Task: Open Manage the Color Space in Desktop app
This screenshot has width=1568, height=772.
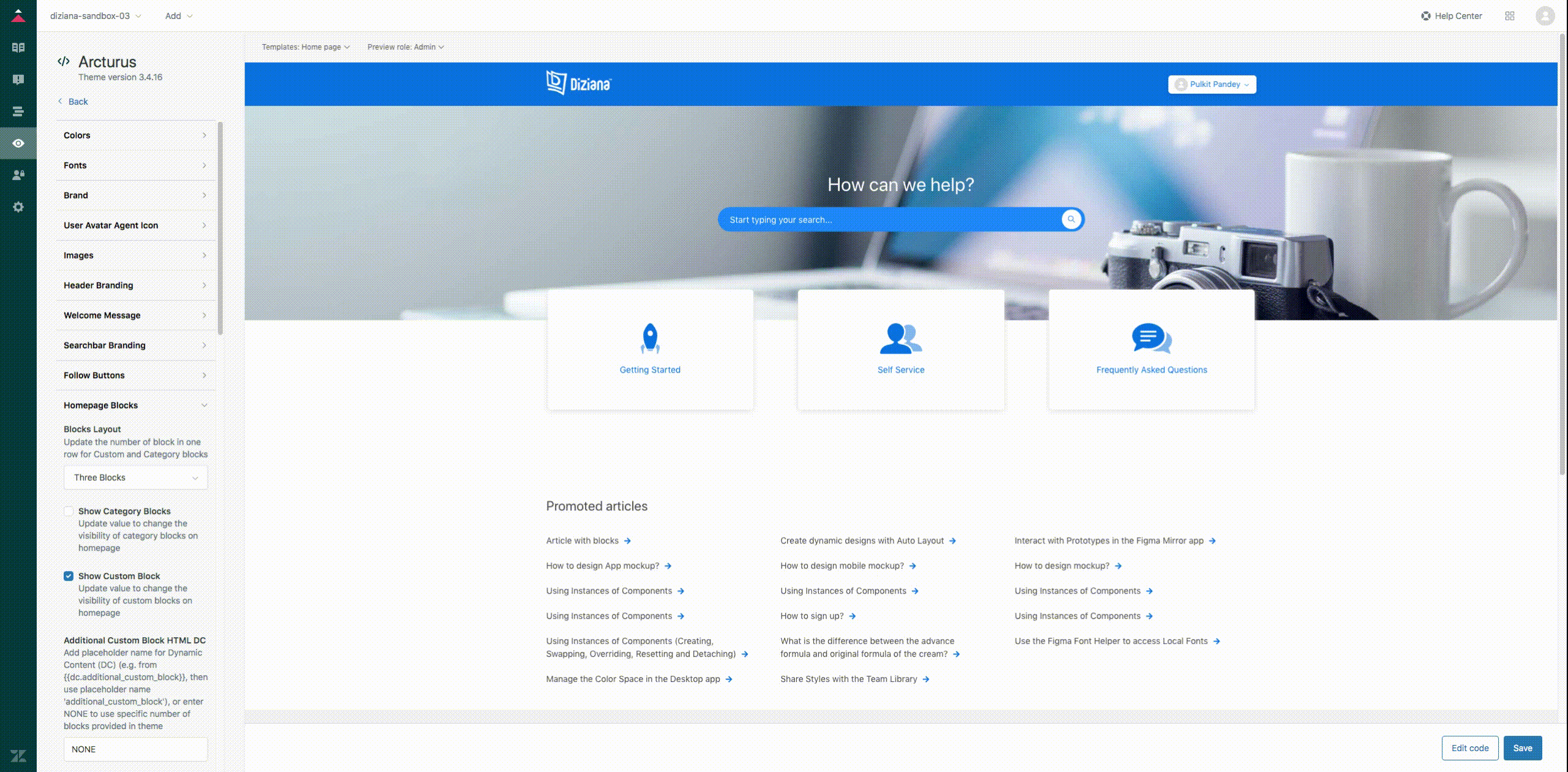Action: tap(633, 679)
